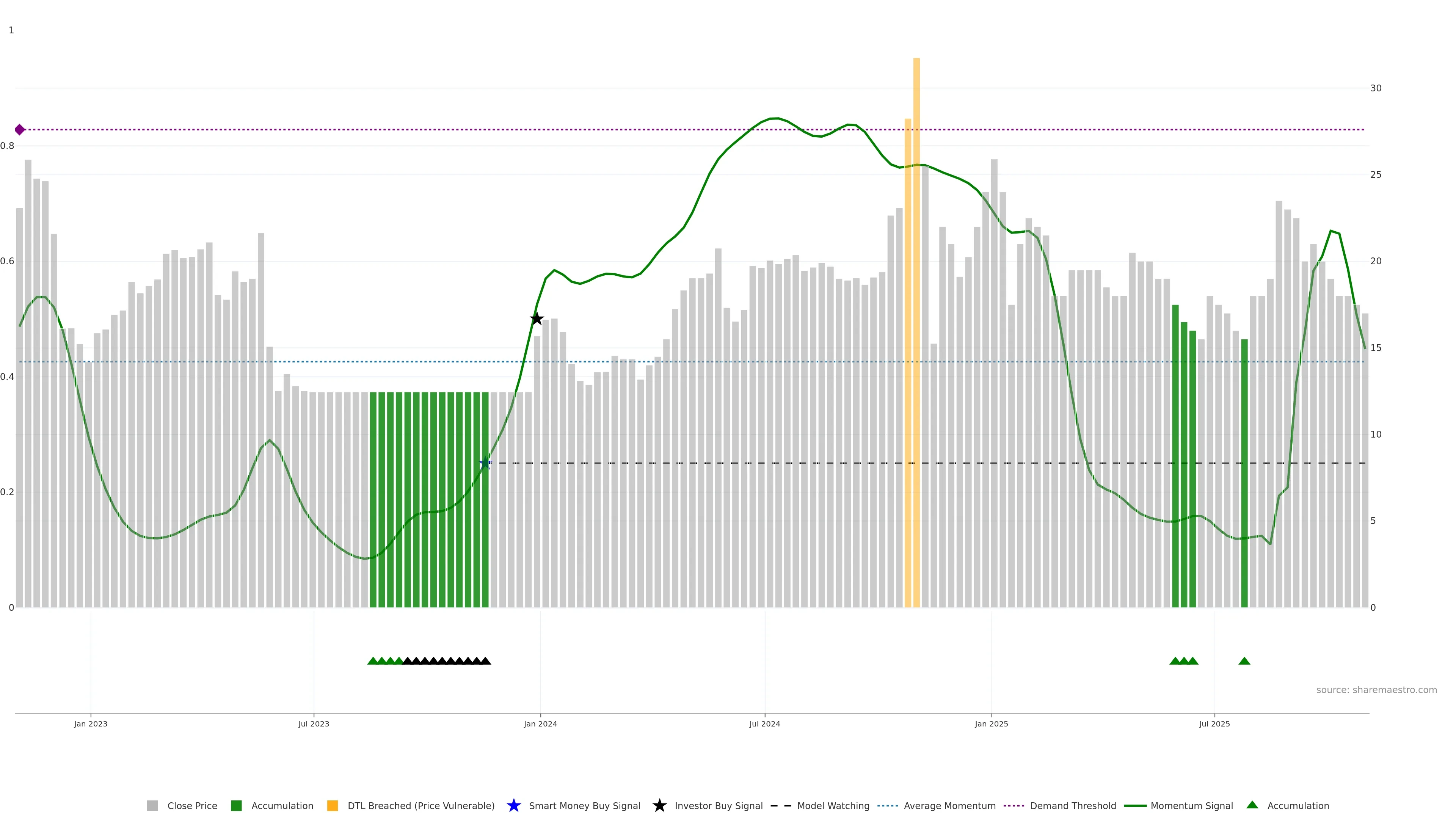The height and width of the screenshot is (819, 1456).
Task: Click the green Accumulation square legend icon
Action: point(236,806)
